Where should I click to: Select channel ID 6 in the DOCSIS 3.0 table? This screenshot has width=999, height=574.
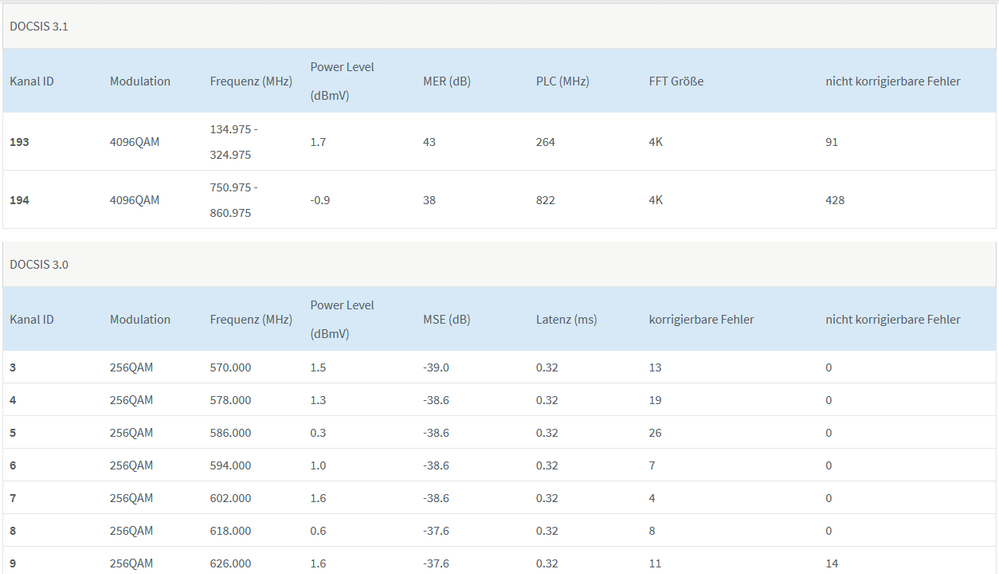click(x=13, y=466)
